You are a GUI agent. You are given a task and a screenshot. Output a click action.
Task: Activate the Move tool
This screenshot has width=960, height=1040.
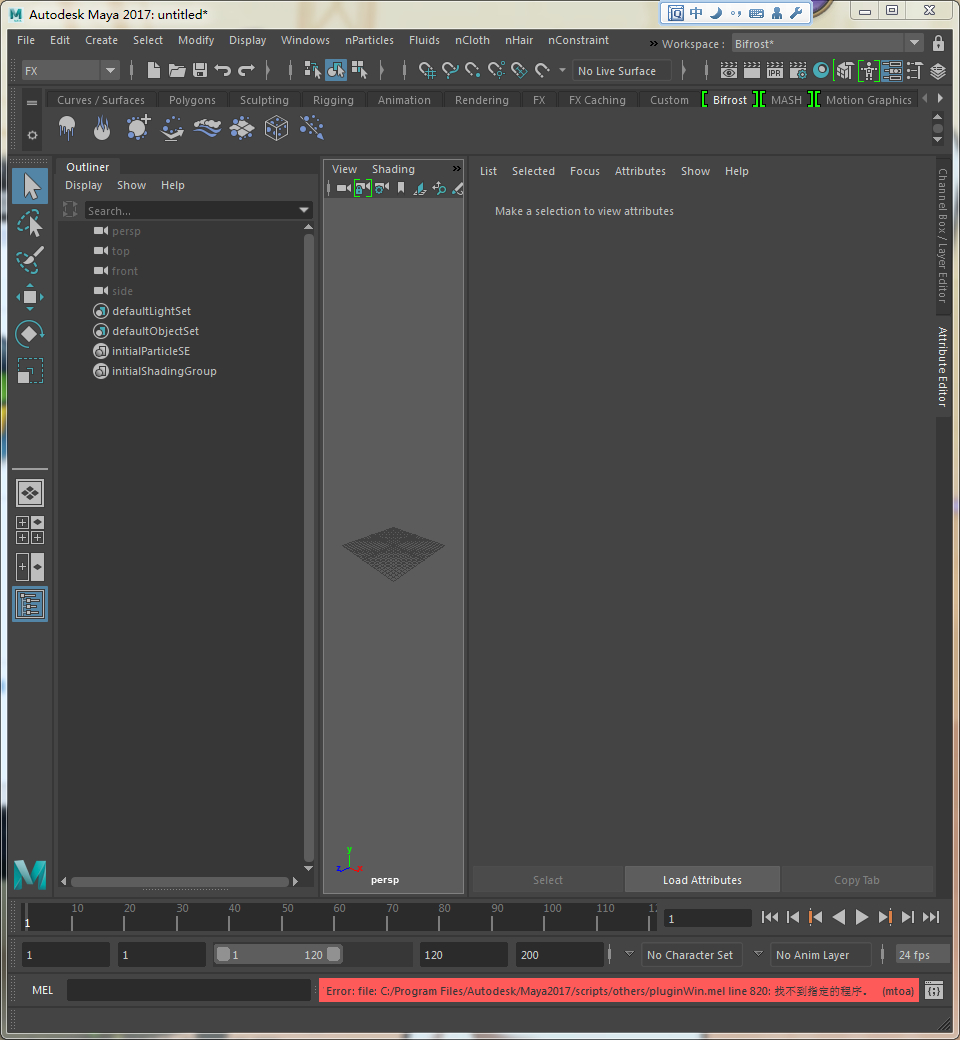pyautogui.click(x=30, y=296)
